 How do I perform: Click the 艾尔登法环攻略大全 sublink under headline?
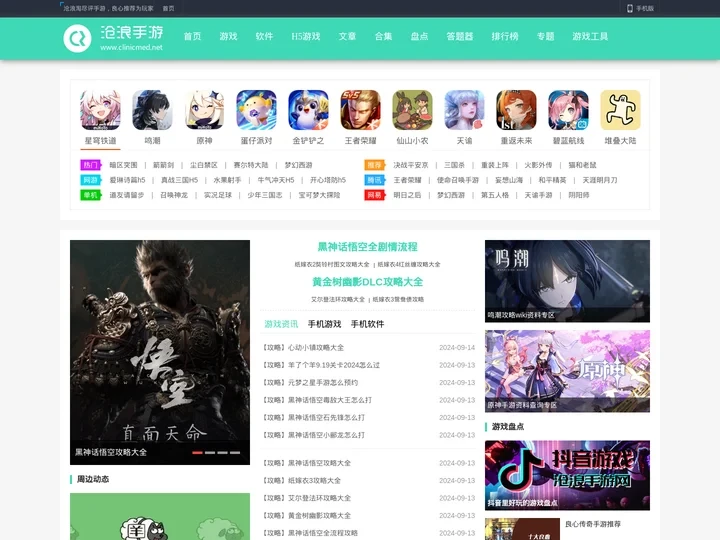point(338,299)
